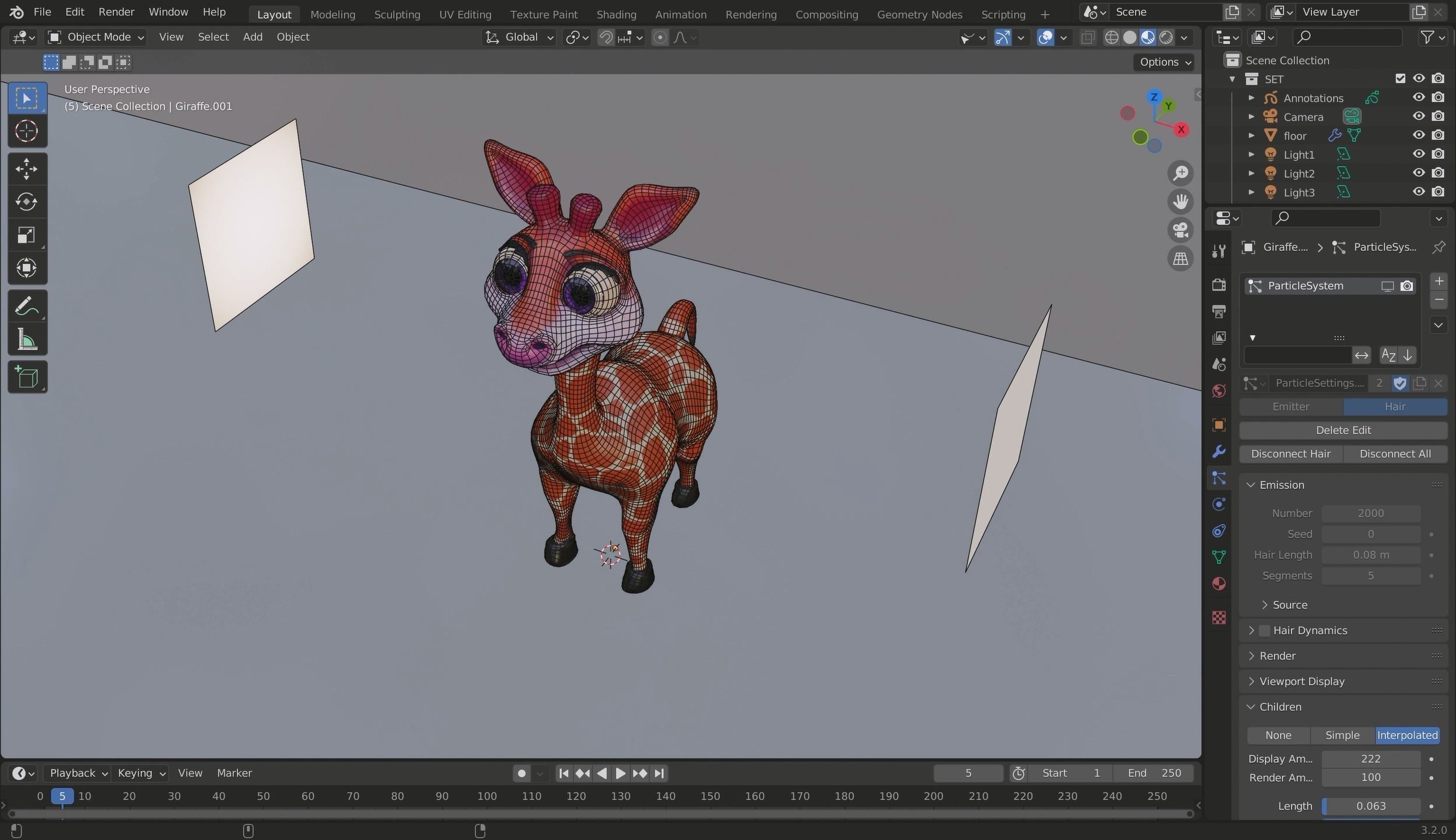Open the Render properties tab

(x=1219, y=285)
